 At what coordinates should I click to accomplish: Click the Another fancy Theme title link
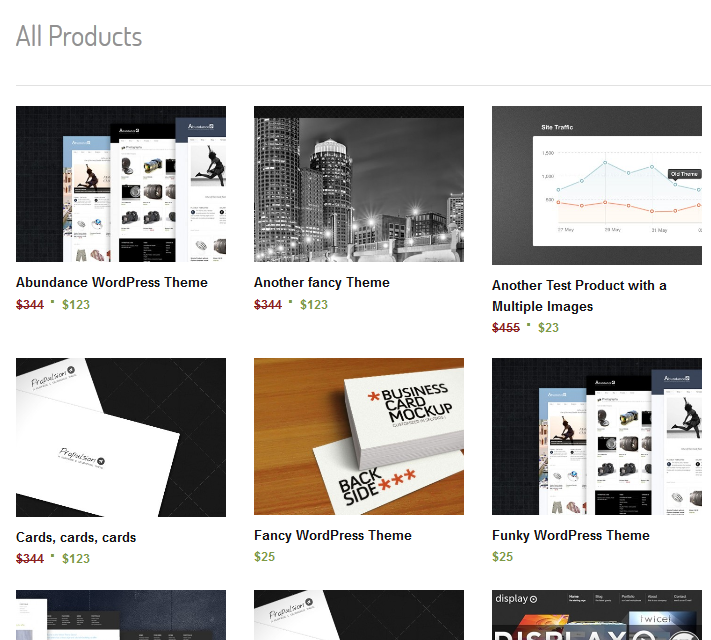pyautogui.click(x=321, y=283)
